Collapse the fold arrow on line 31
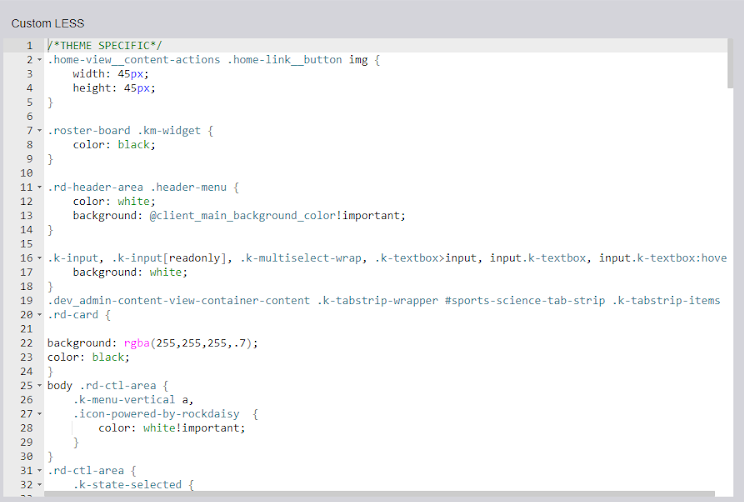Screen dimensions: 744x502 coord(39,471)
